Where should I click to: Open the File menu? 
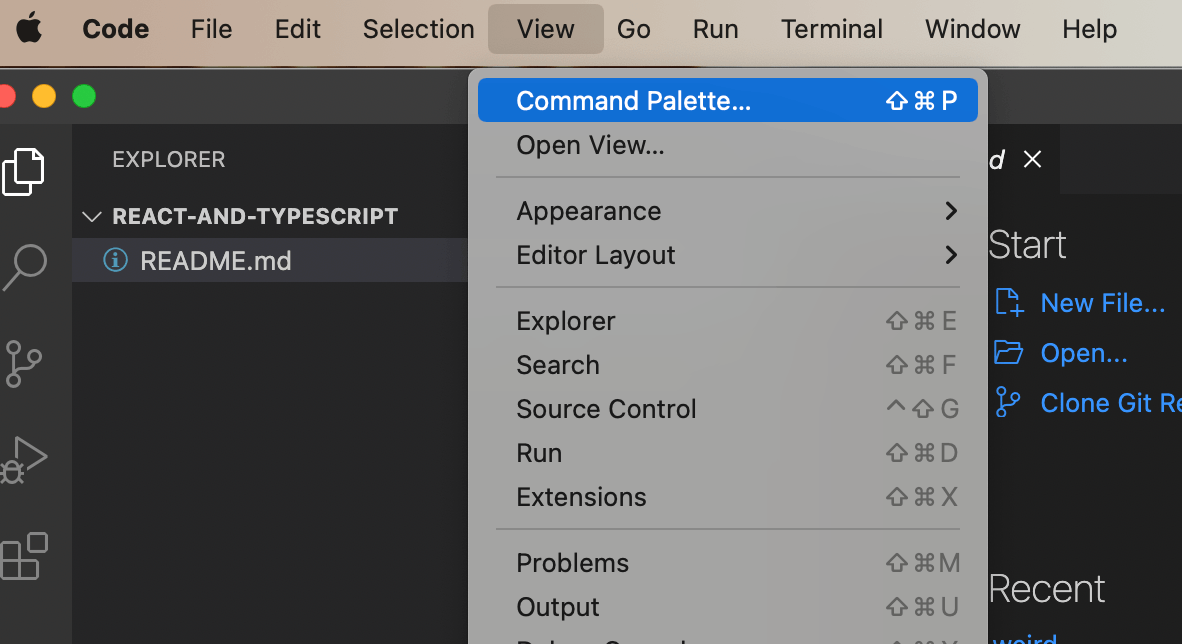coord(211,29)
